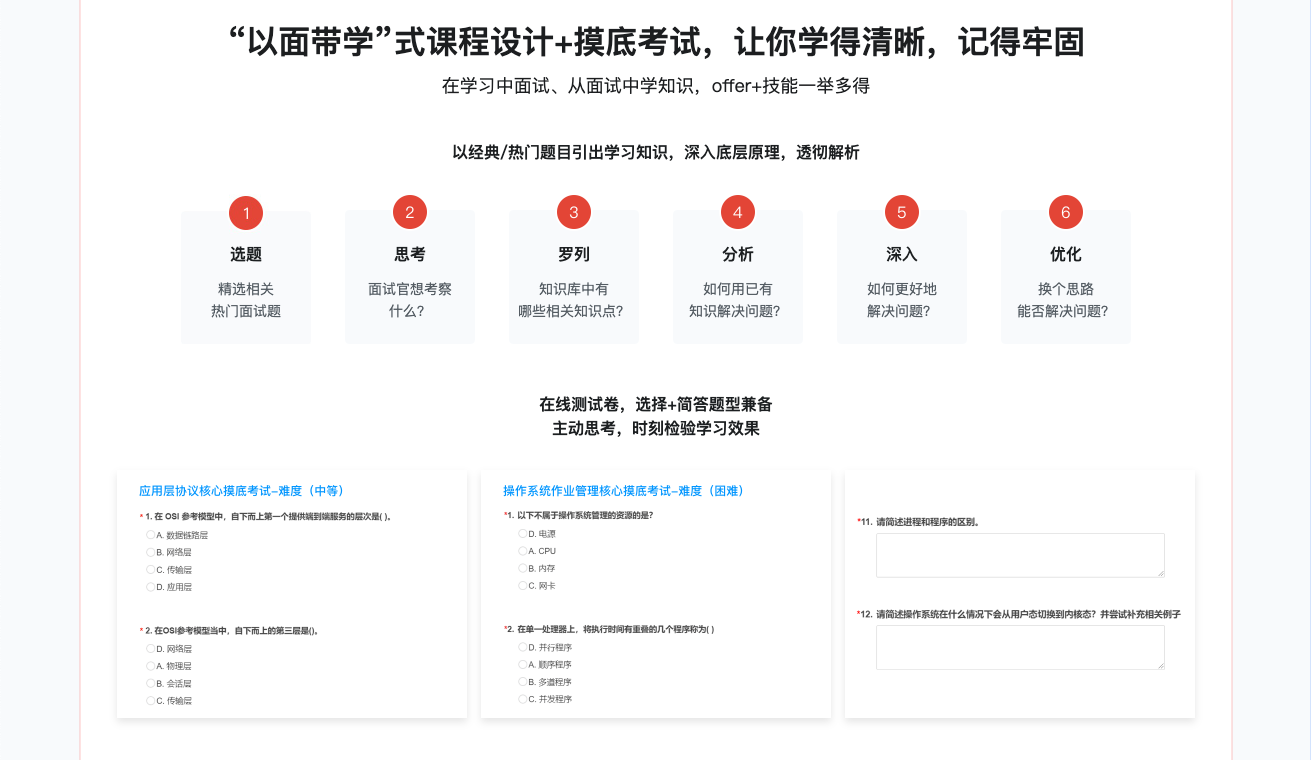This screenshot has width=1311, height=760.
Task: Click the 选题 step card heading
Action: [x=246, y=254]
